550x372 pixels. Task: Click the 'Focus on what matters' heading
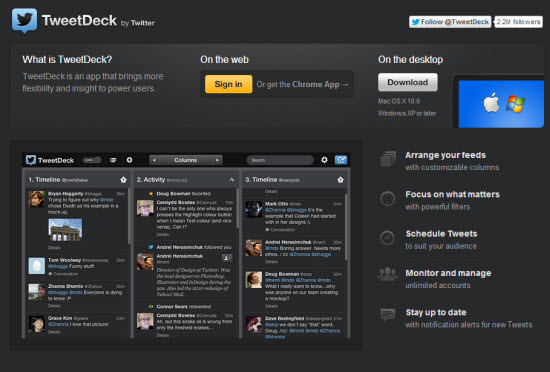coord(452,194)
